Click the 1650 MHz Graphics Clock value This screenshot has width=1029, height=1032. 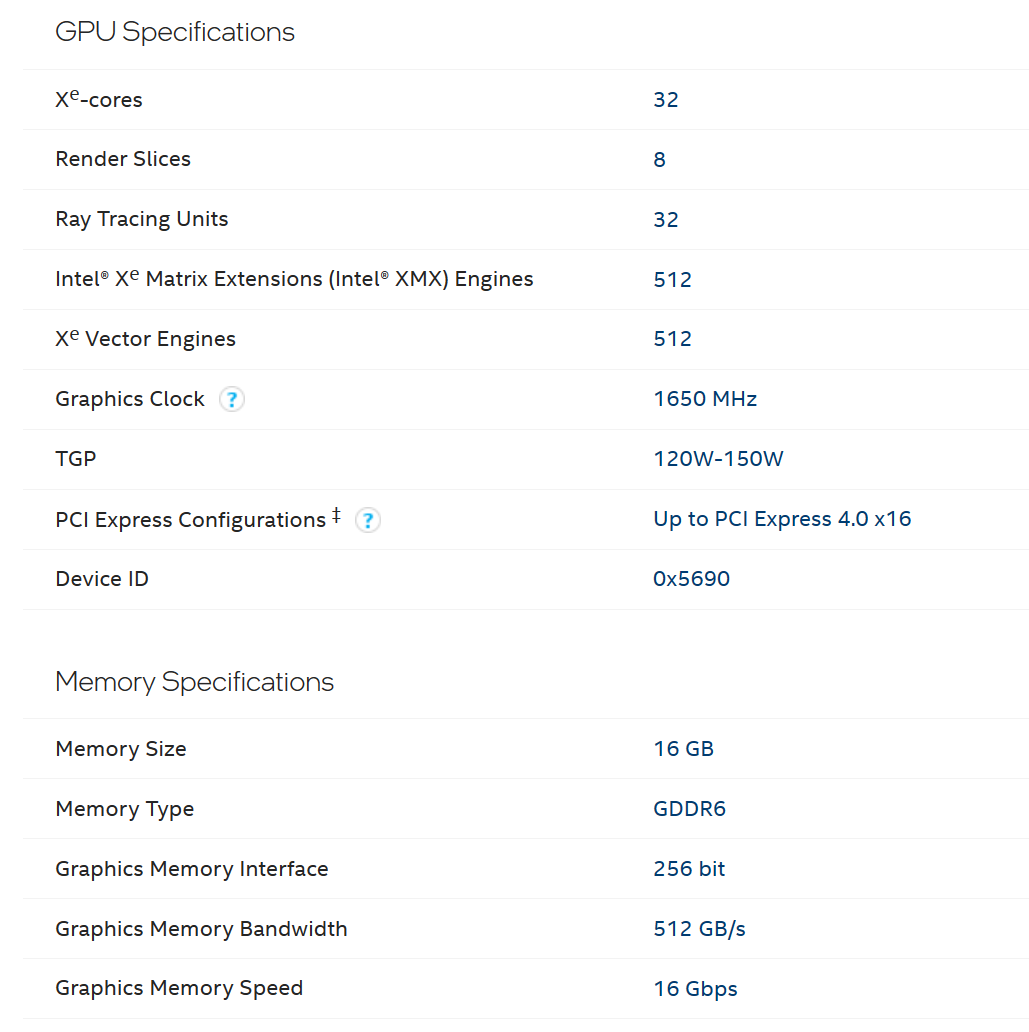705,399
